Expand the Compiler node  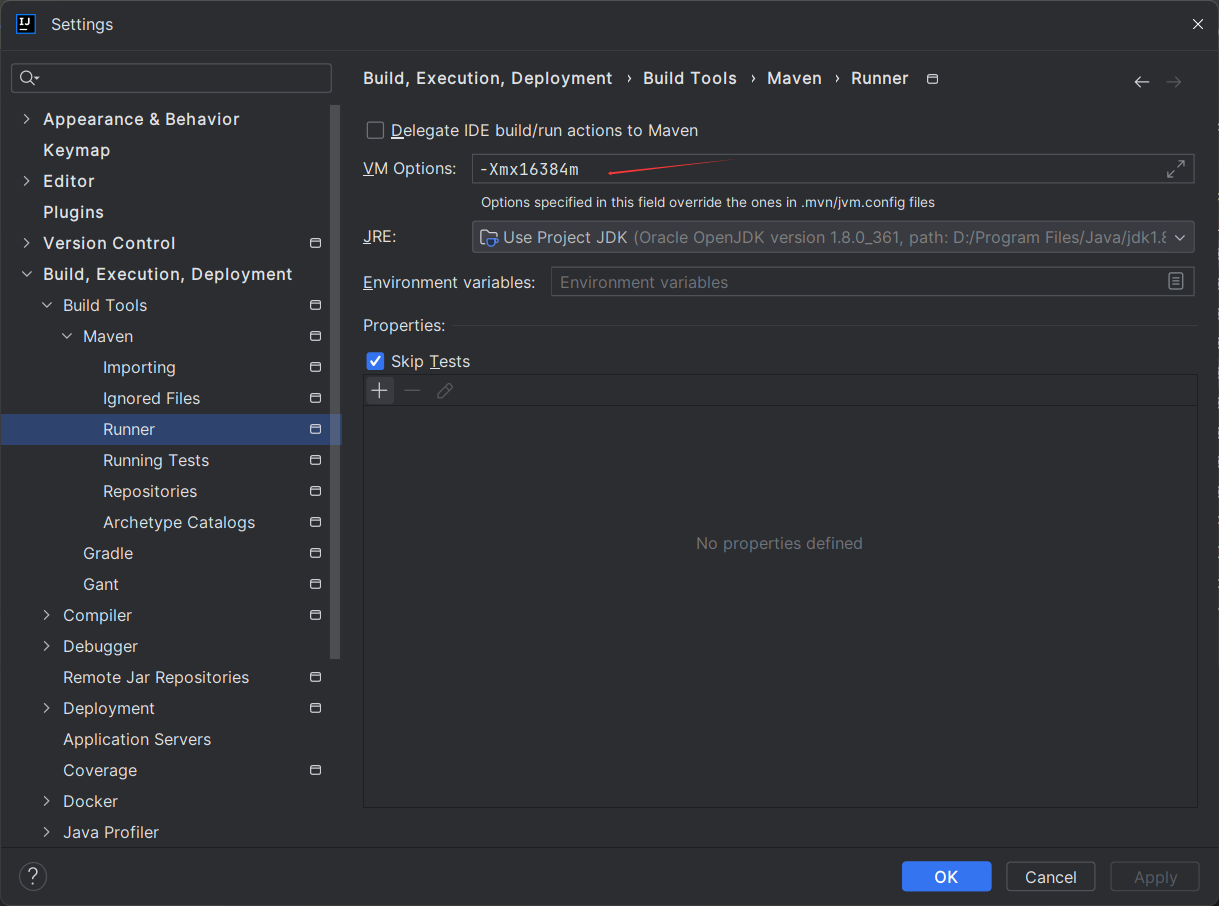[46, 615]
